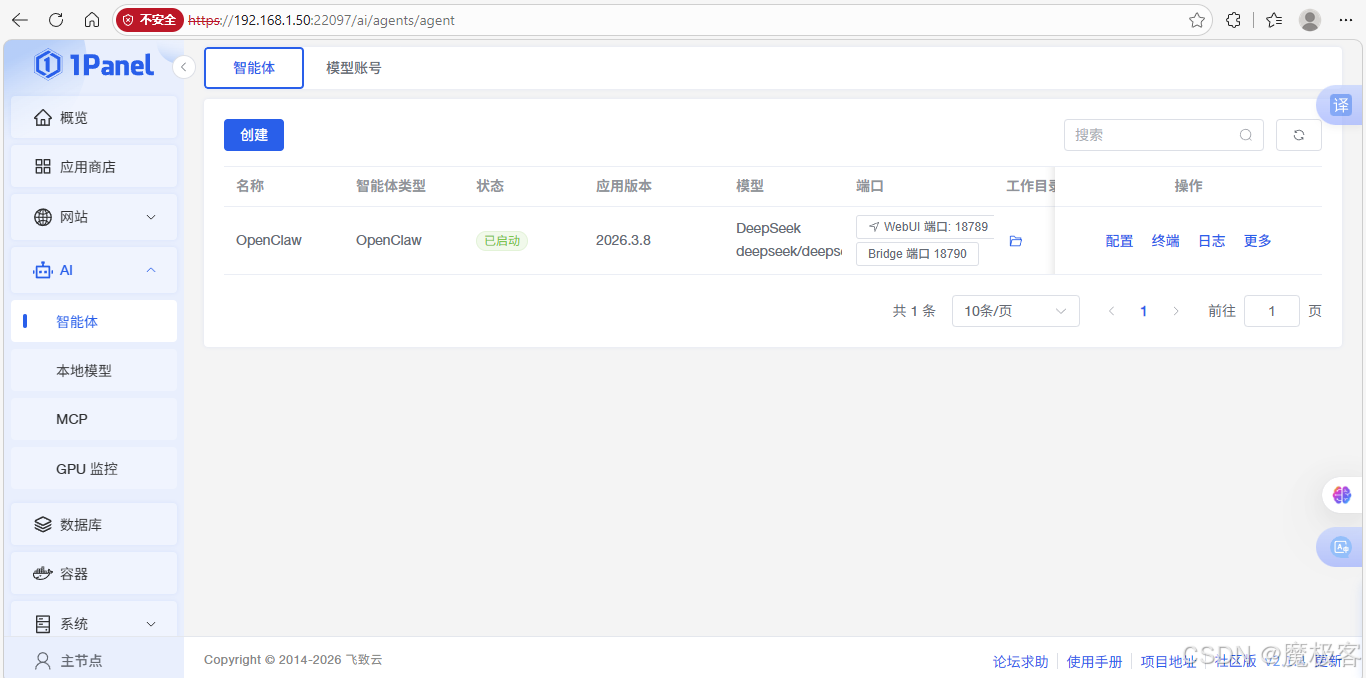Focus the 前往 page number input

click(1272, 311)
